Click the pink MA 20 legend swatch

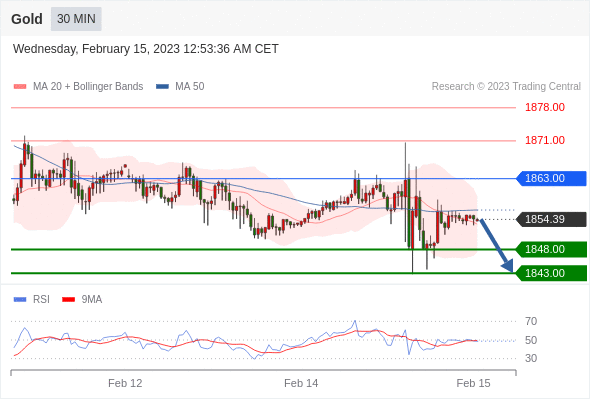coord(20,87)
